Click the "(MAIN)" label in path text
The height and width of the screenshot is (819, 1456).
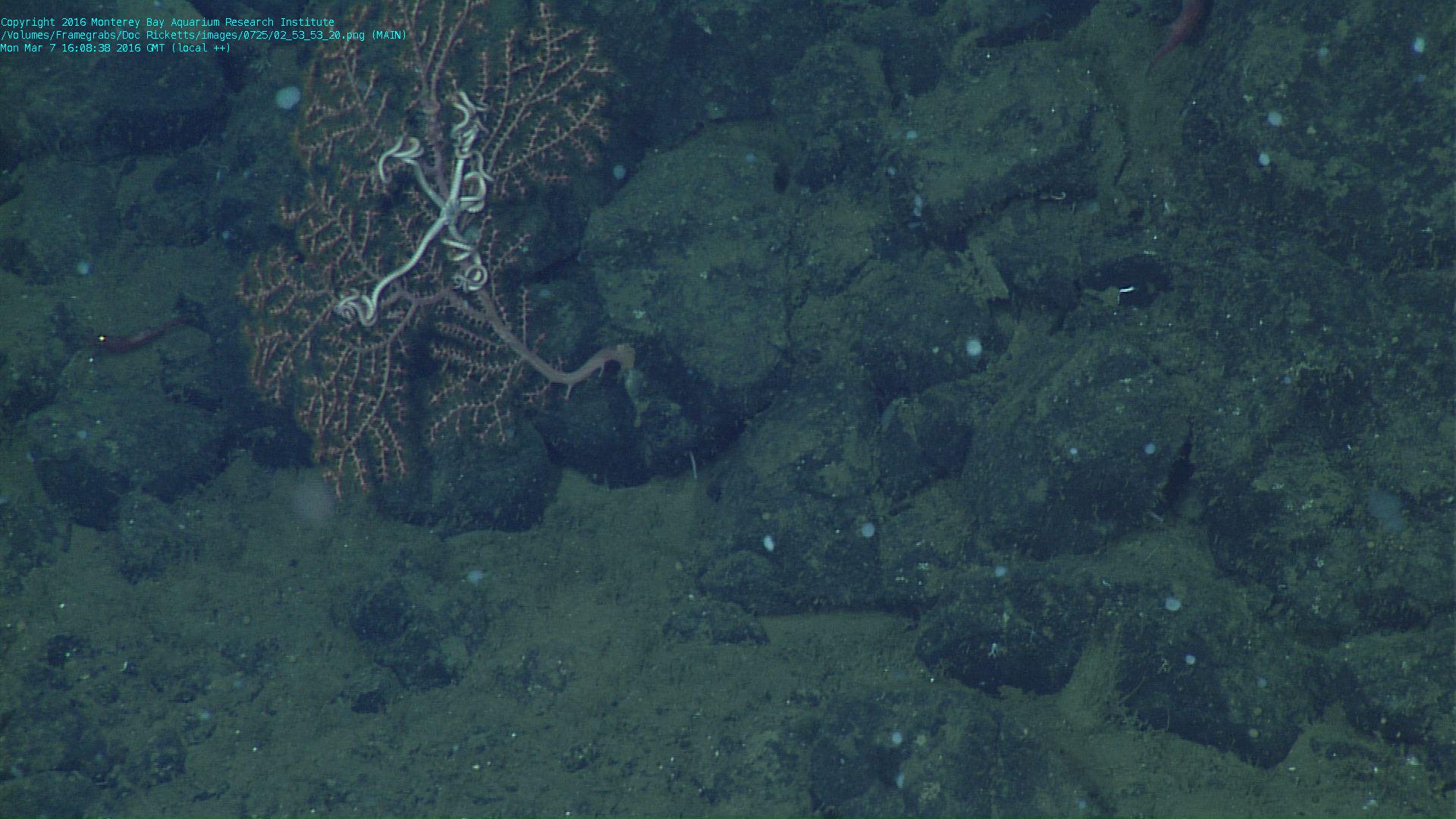[x=389, y=35]
